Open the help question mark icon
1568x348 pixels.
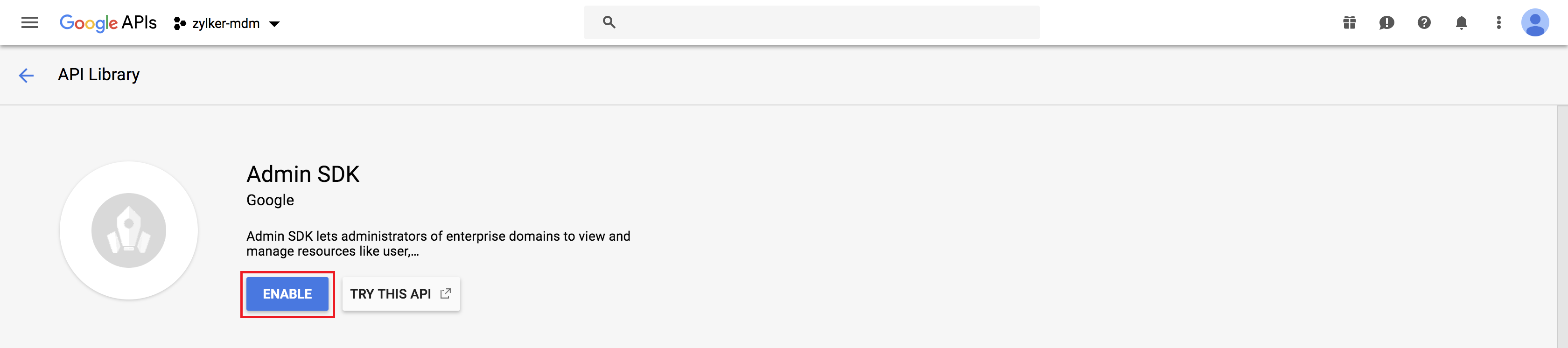(x=1424, y=23)
